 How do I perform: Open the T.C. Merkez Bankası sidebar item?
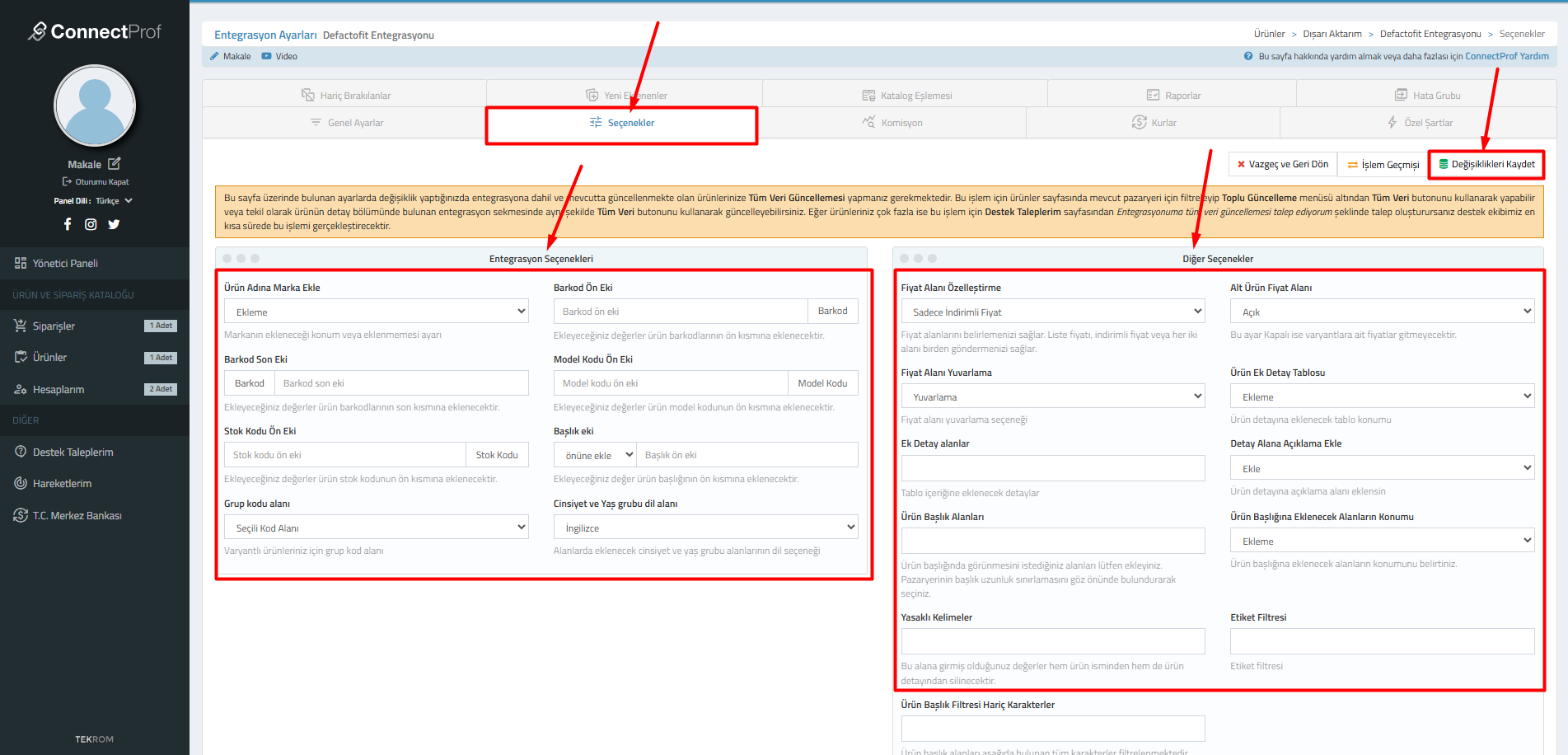click(x=77, y=516)
